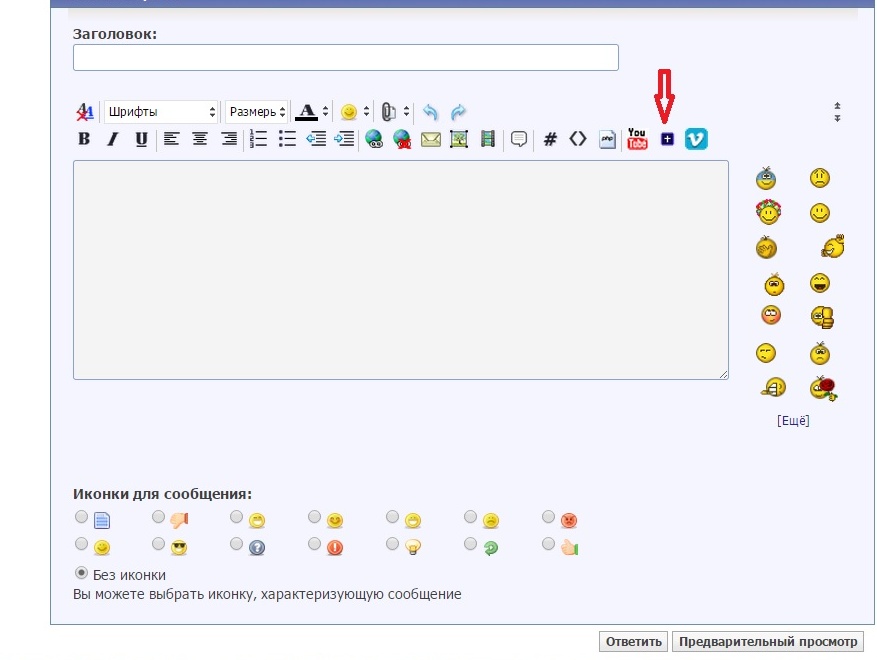The image size is (877, 660).
Task: Click the YouTube video insert icon
Action: [637, 140]
